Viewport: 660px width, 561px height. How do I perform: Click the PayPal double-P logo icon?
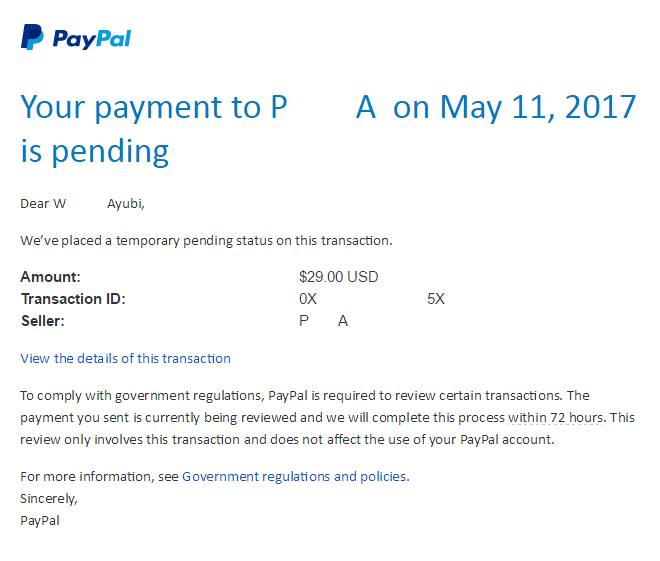[32, 38]
